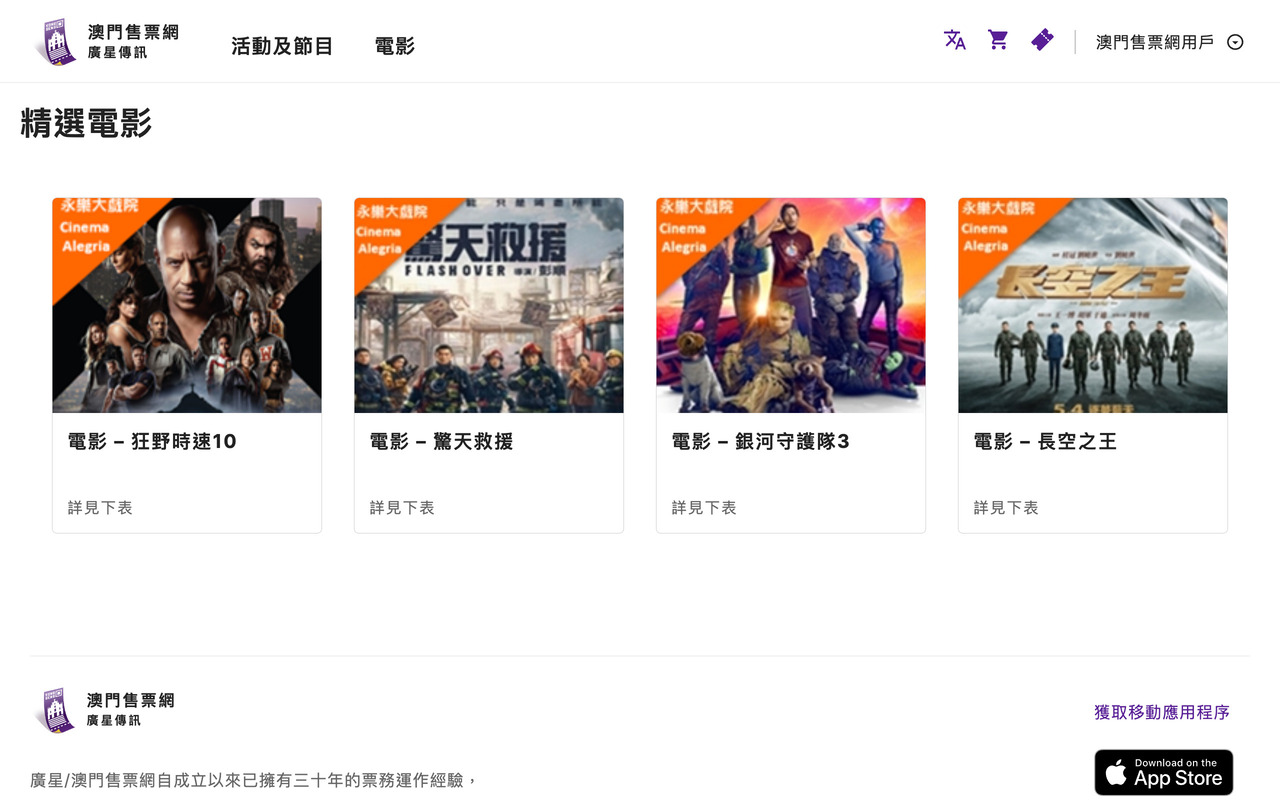Screen dimensions: 1280x800
Task: Click 詳見下表 under 狂野時速10
Action: coord(100,508)
